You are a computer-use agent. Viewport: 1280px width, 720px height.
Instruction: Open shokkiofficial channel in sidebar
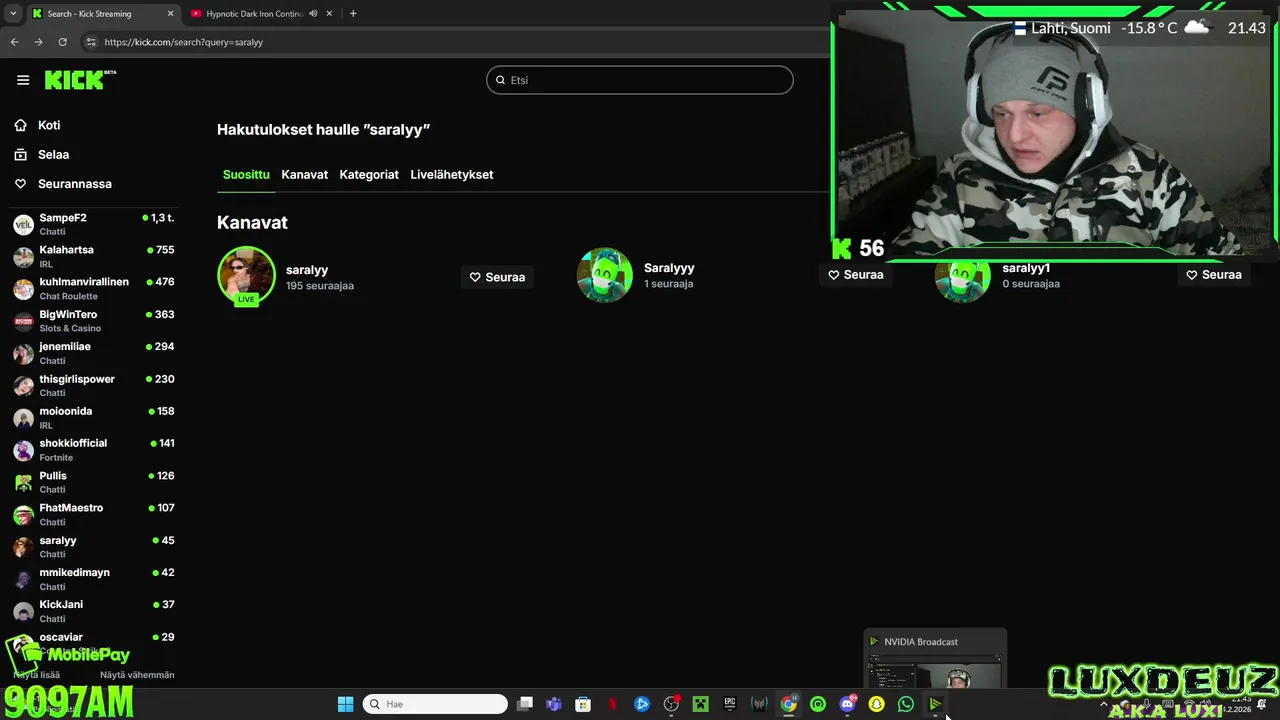point(93,450)
